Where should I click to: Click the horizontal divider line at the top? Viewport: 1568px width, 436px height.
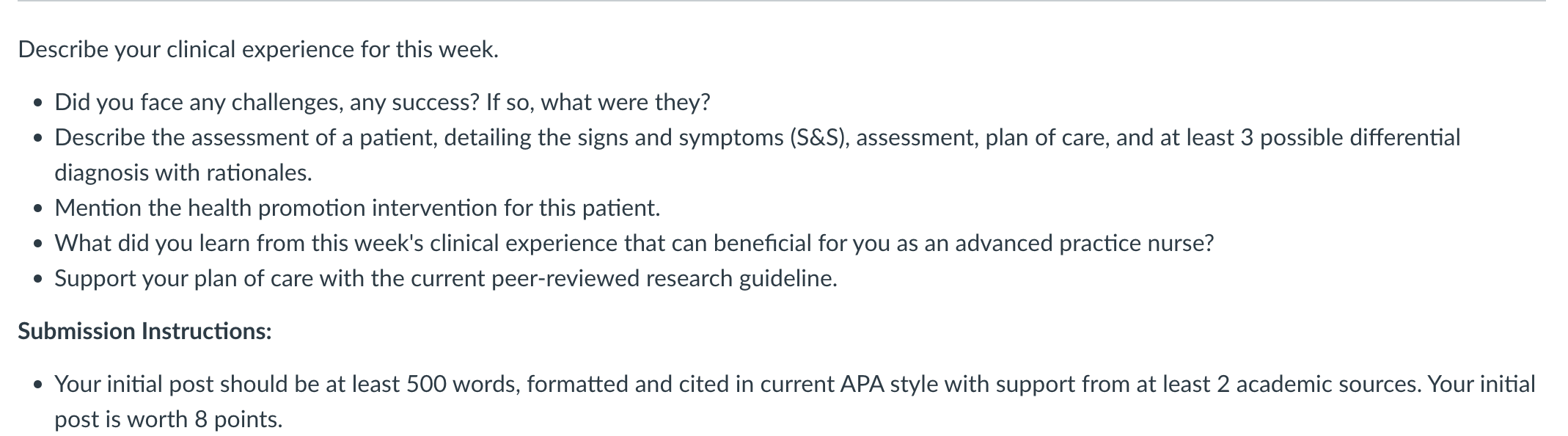pos(782,1)
